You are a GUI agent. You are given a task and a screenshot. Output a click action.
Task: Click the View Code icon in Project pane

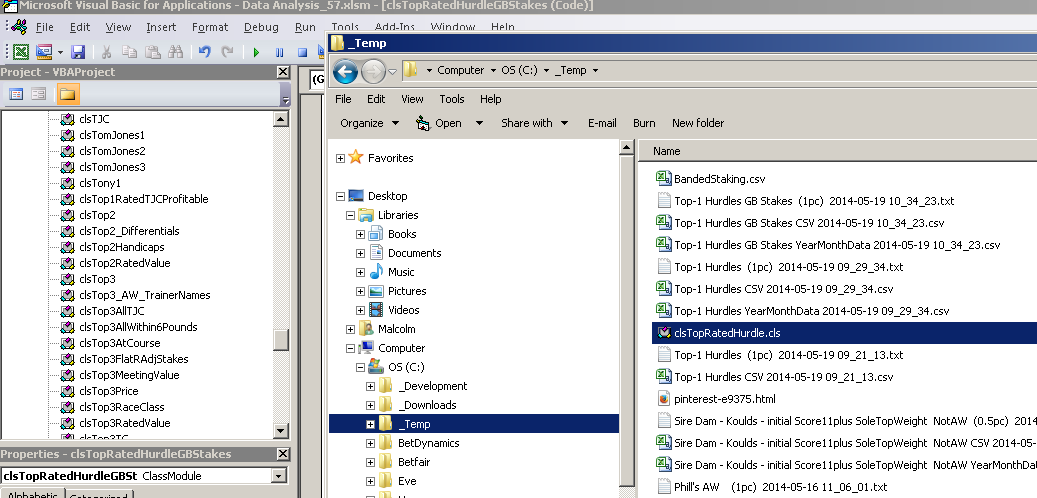pos(16,94)
